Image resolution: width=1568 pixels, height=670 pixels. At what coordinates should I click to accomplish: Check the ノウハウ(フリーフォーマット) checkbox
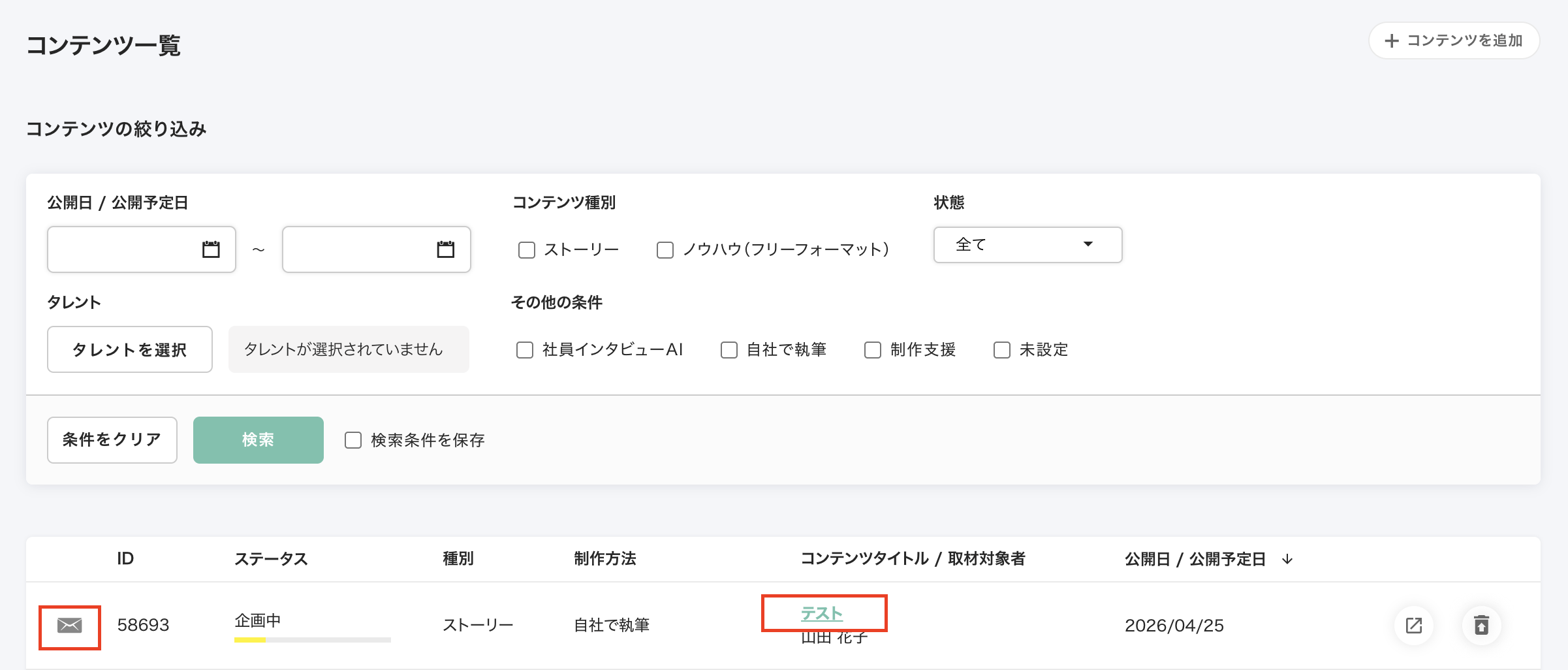[x=665, y=250]
